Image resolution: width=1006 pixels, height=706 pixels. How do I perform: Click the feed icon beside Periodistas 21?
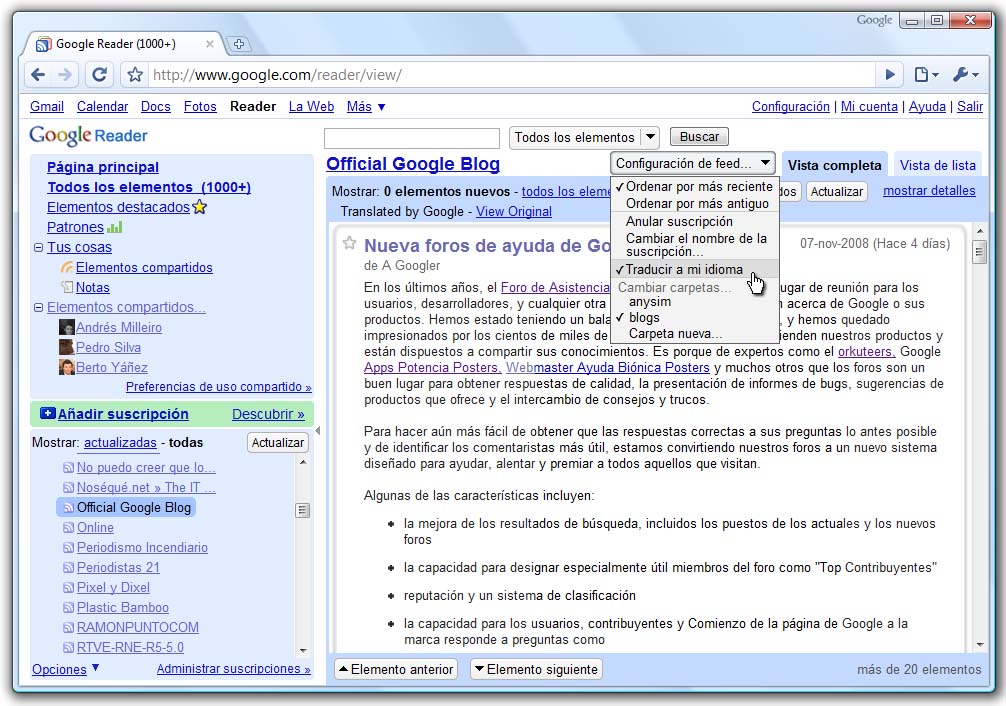tap(68, 567)
